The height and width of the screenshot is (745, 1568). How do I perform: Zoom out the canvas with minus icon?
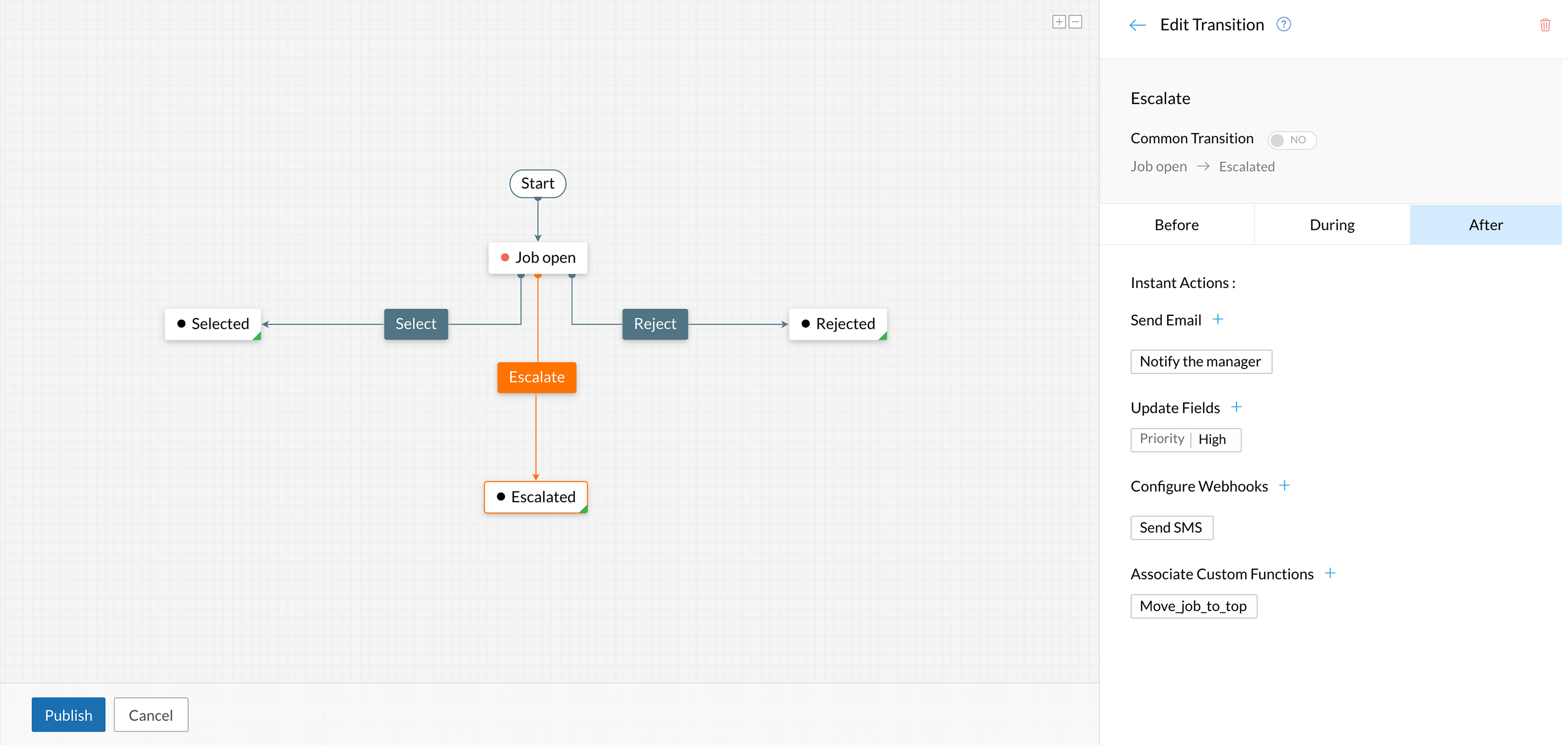coord(1075,22)
